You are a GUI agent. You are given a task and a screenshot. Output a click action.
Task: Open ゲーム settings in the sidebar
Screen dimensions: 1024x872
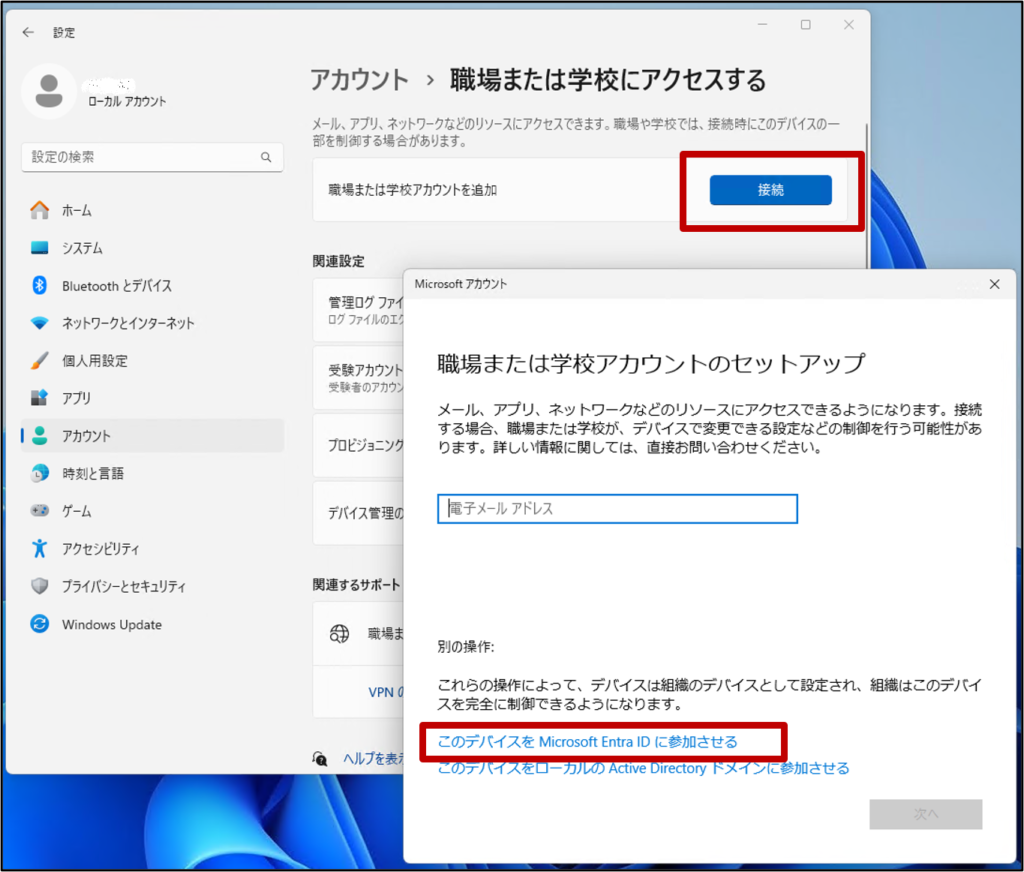click(152, 511)
